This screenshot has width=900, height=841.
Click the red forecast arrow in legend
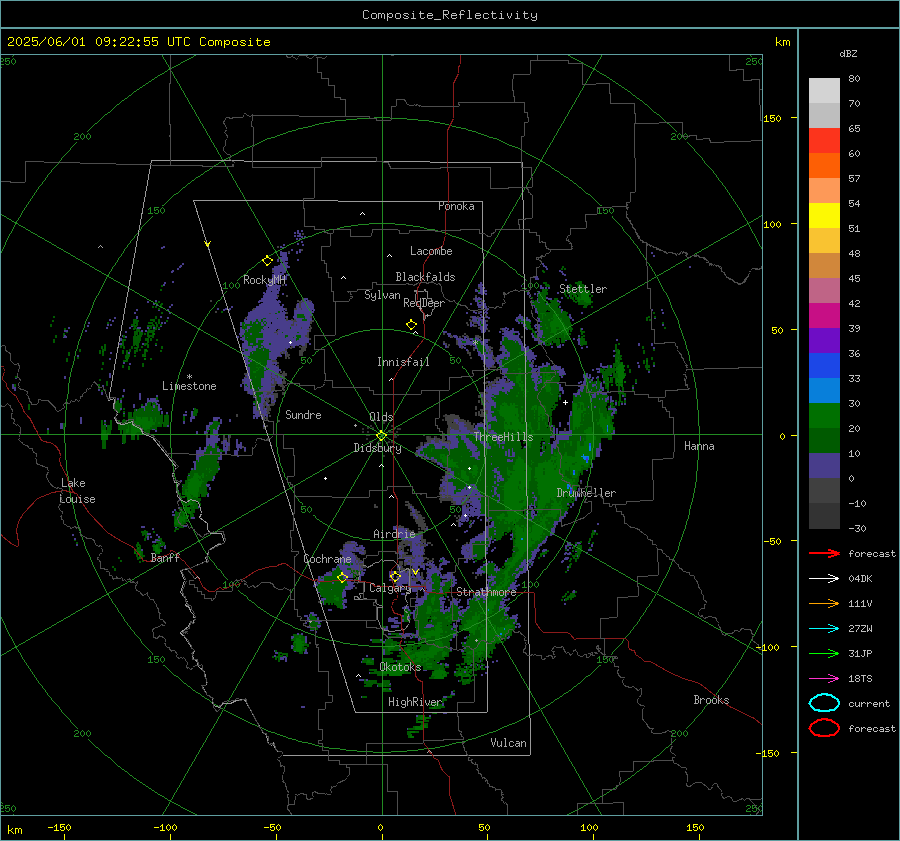tap(824, 553)
